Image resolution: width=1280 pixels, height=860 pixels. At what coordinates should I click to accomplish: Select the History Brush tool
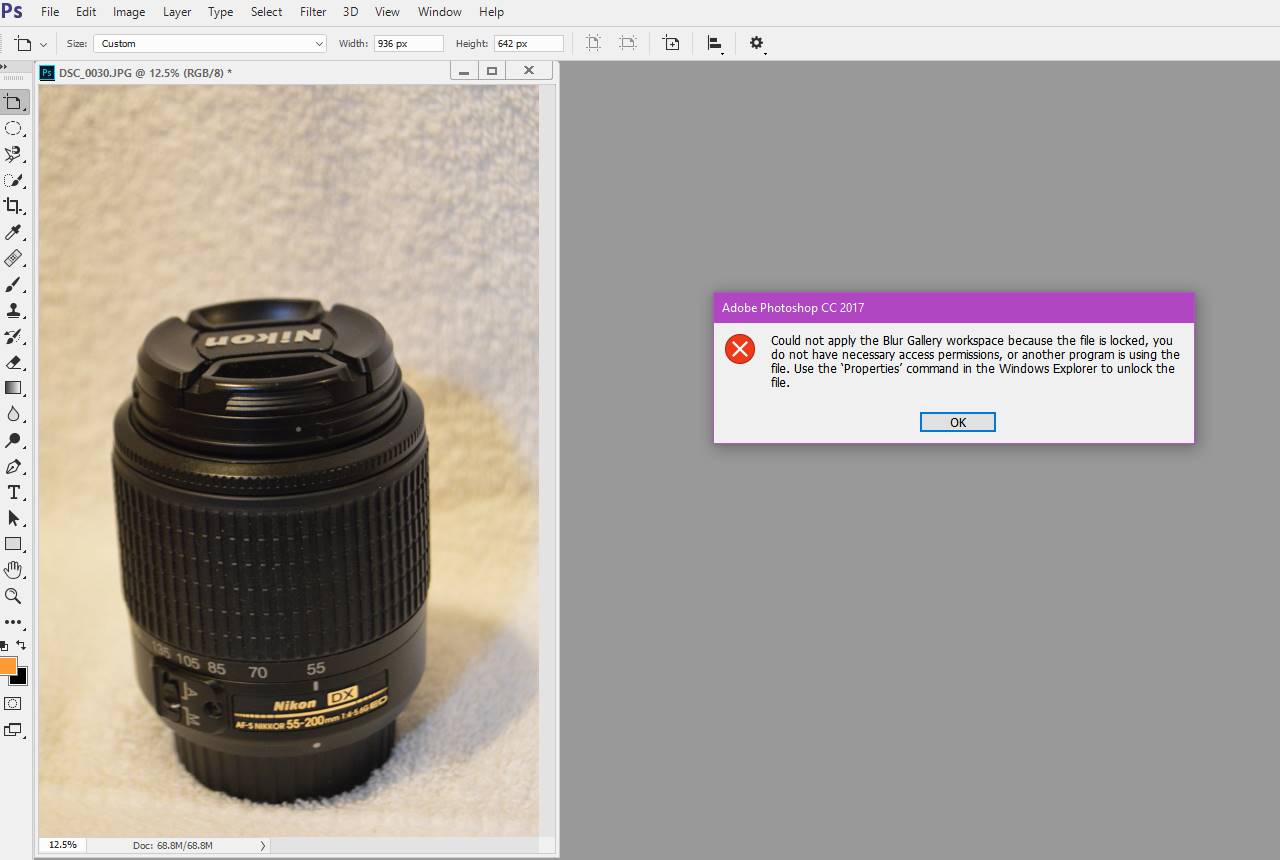pyautogui.click(x=14, y=336)
